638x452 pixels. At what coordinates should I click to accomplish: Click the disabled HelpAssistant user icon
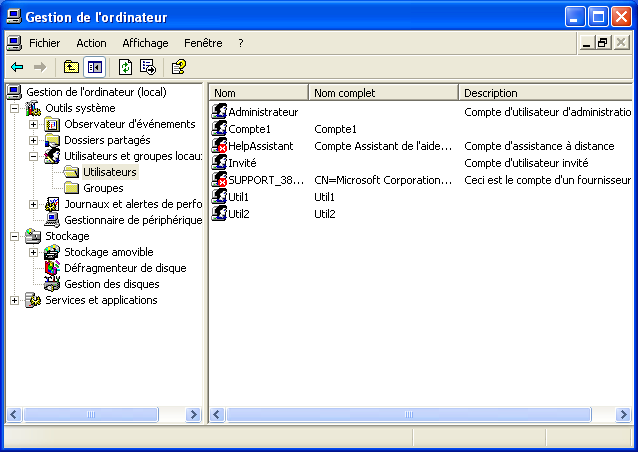click(220, 146)
